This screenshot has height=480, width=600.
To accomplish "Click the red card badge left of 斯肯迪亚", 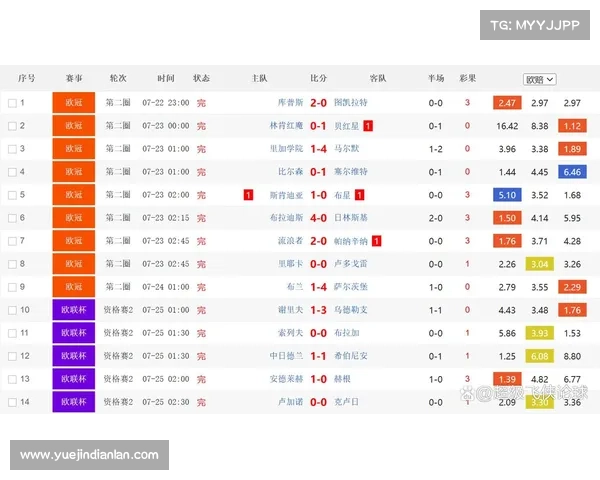I will click(x=248, y=195).
